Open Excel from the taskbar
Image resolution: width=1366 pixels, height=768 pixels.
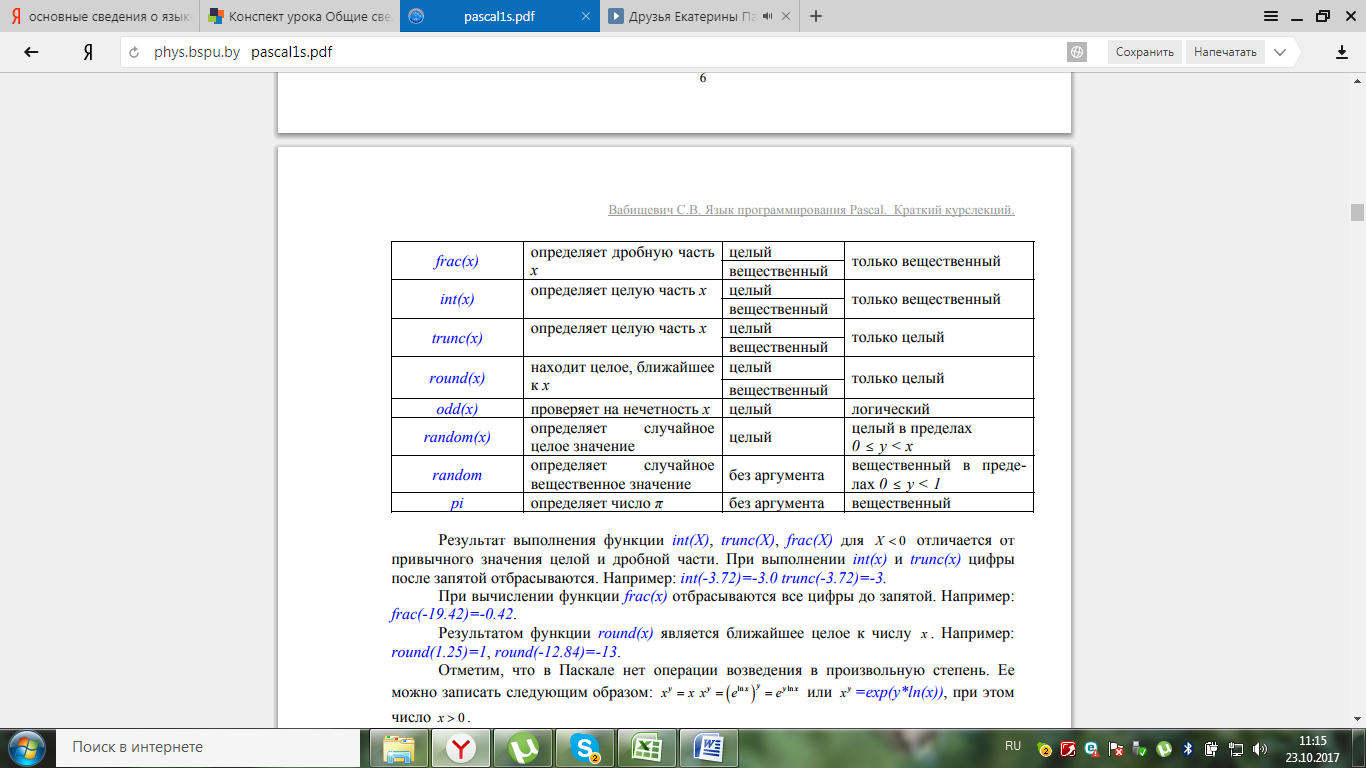point(646,747)
